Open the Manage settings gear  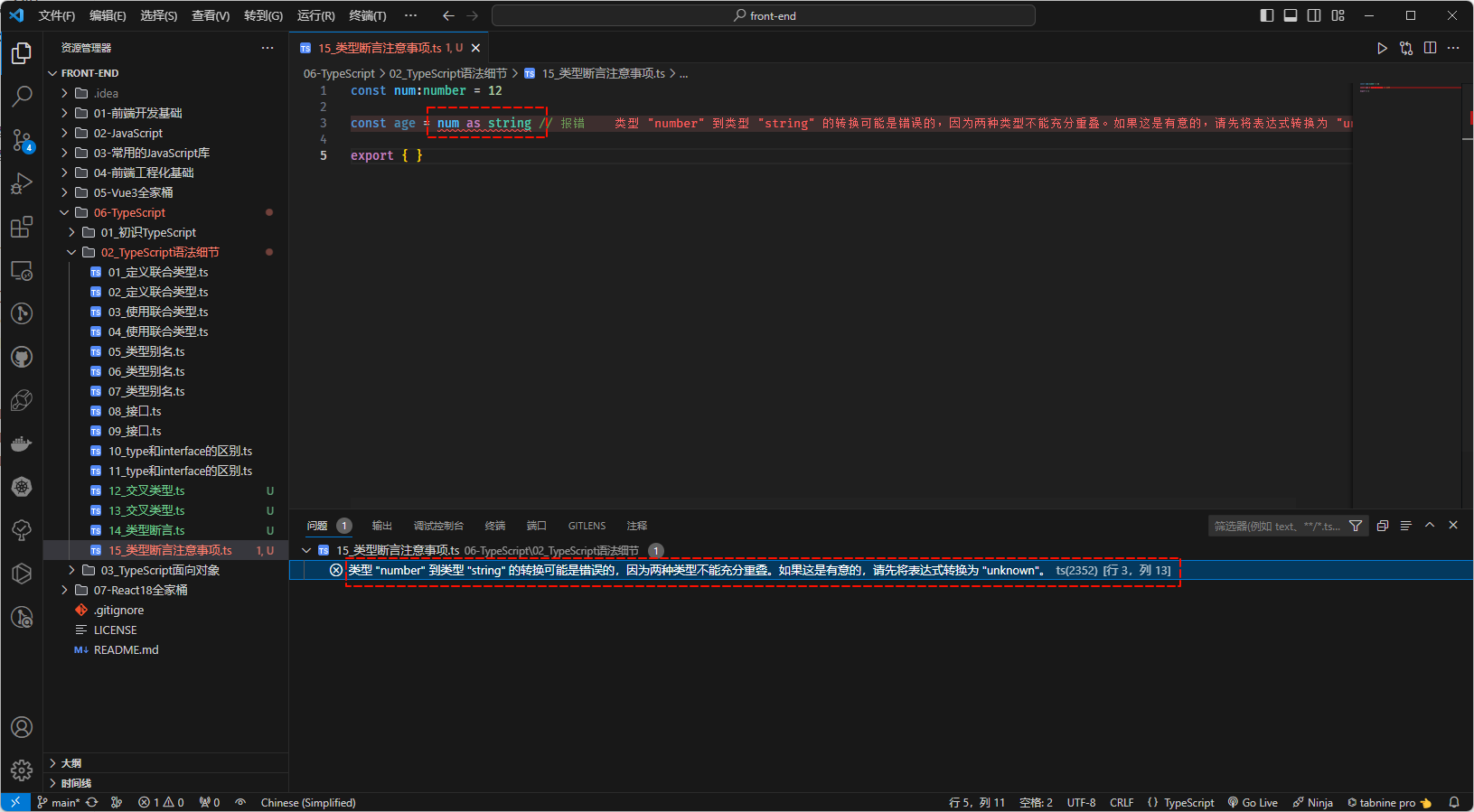point(22,770)
